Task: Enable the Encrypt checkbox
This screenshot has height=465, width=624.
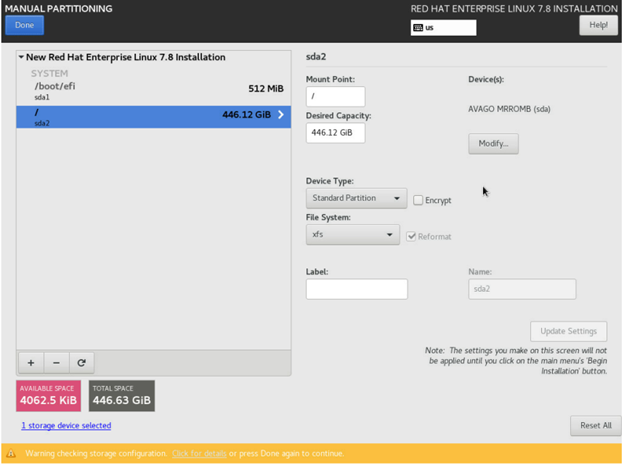Action: 418,200
